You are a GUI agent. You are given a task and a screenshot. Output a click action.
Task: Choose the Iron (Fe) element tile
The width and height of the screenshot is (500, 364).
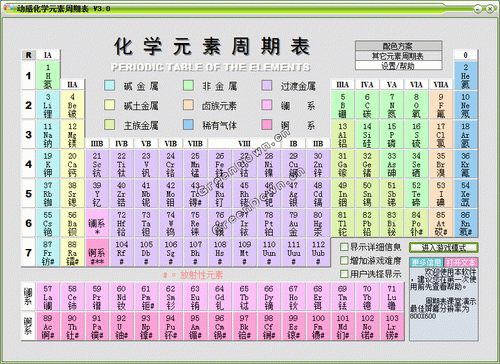[220, 164]
